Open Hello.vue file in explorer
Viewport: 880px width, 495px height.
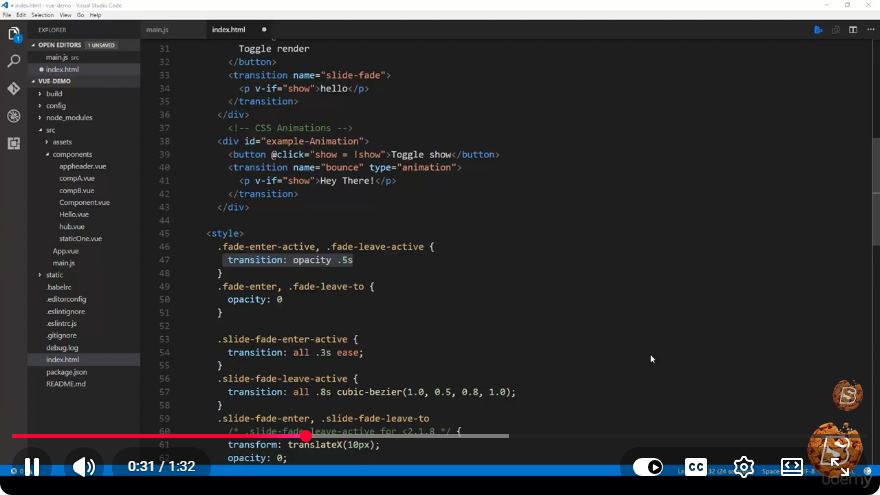click(x=74, y=214)
